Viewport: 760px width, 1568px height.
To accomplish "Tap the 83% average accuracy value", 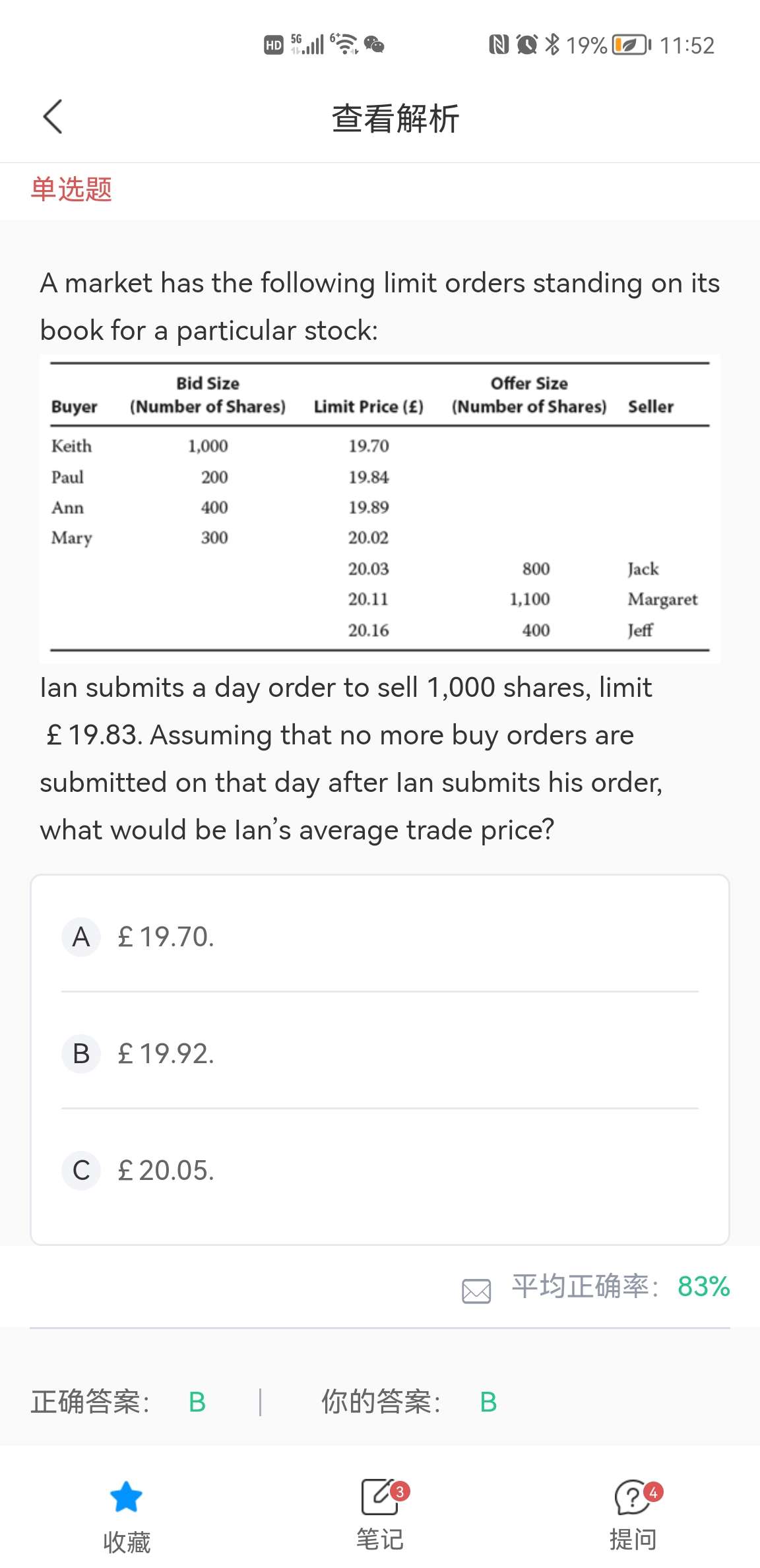I will (703, 1286).
